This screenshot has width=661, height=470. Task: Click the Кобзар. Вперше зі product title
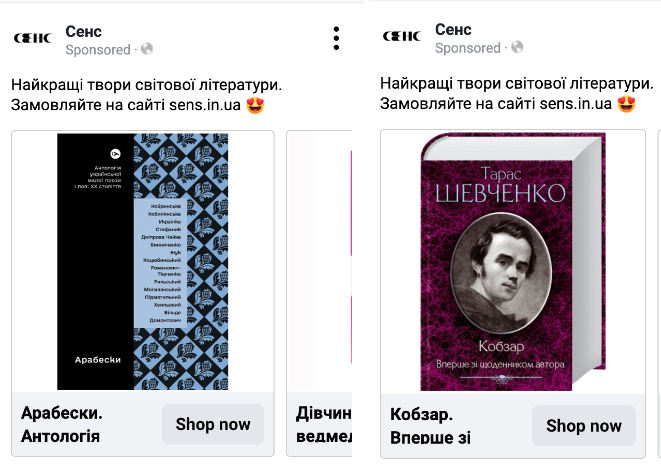coord(430,426)
